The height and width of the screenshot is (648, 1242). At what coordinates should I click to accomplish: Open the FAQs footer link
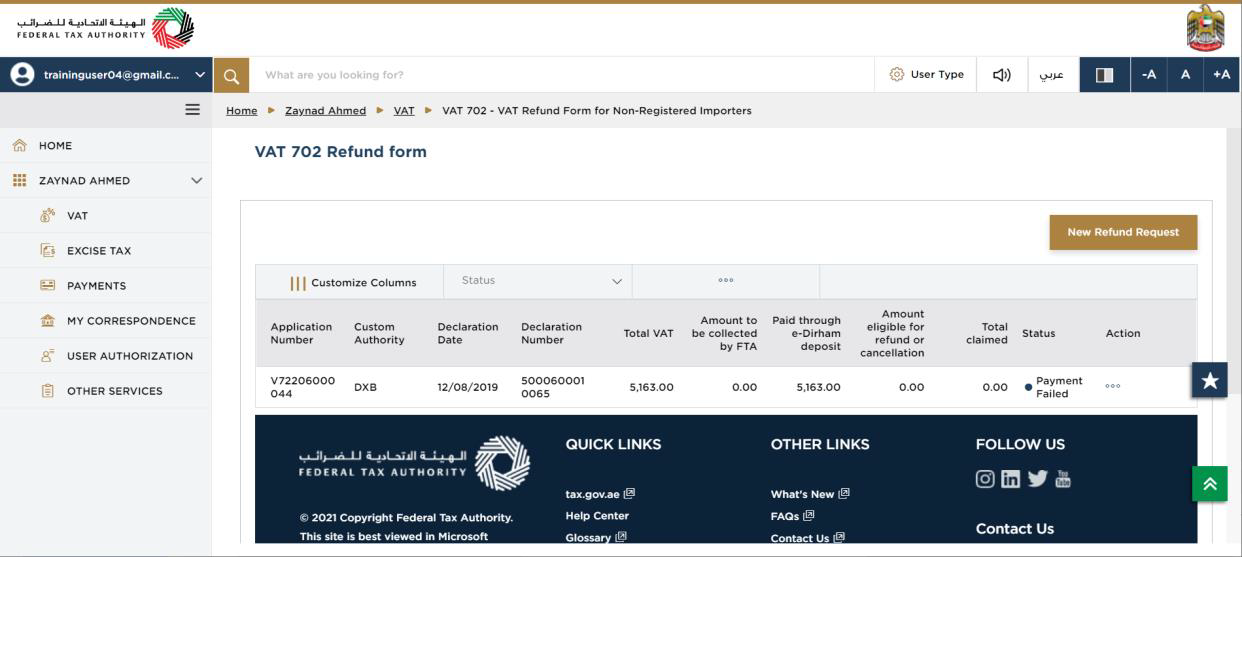[793, 516]
